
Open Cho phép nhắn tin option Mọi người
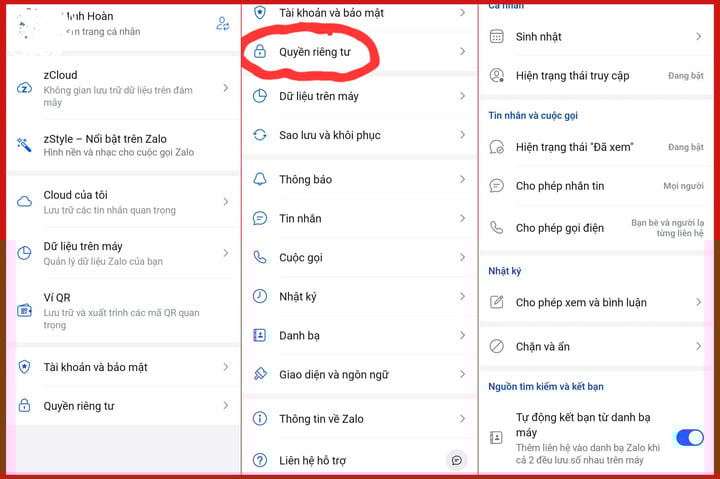coord(683,186)
